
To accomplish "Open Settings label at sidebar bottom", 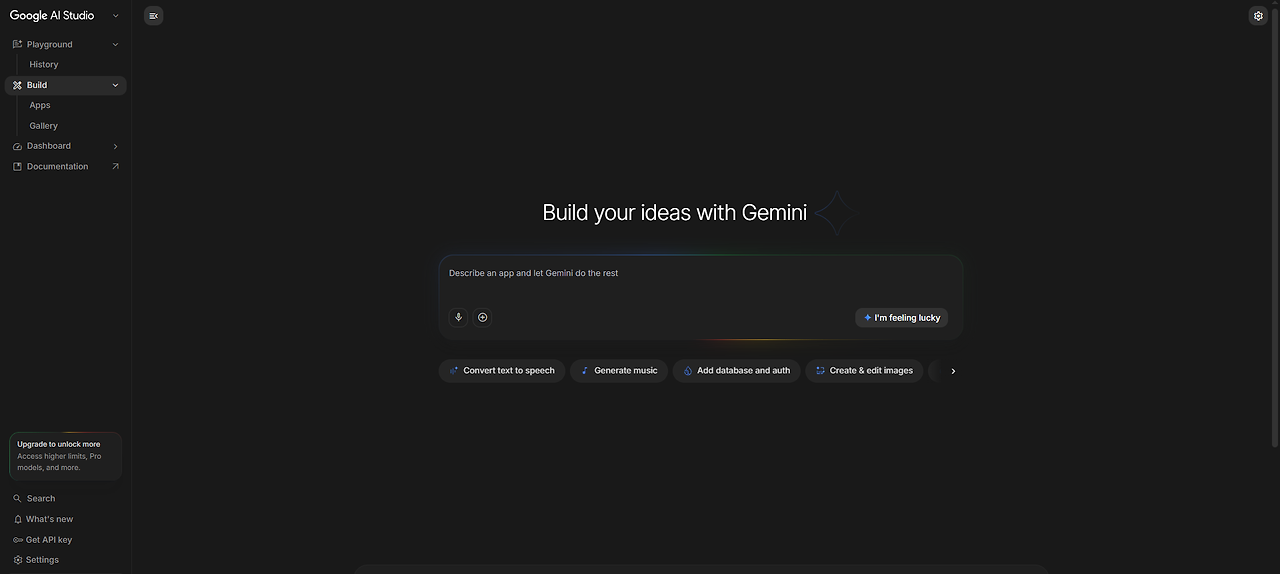I will tap(42, 560).
